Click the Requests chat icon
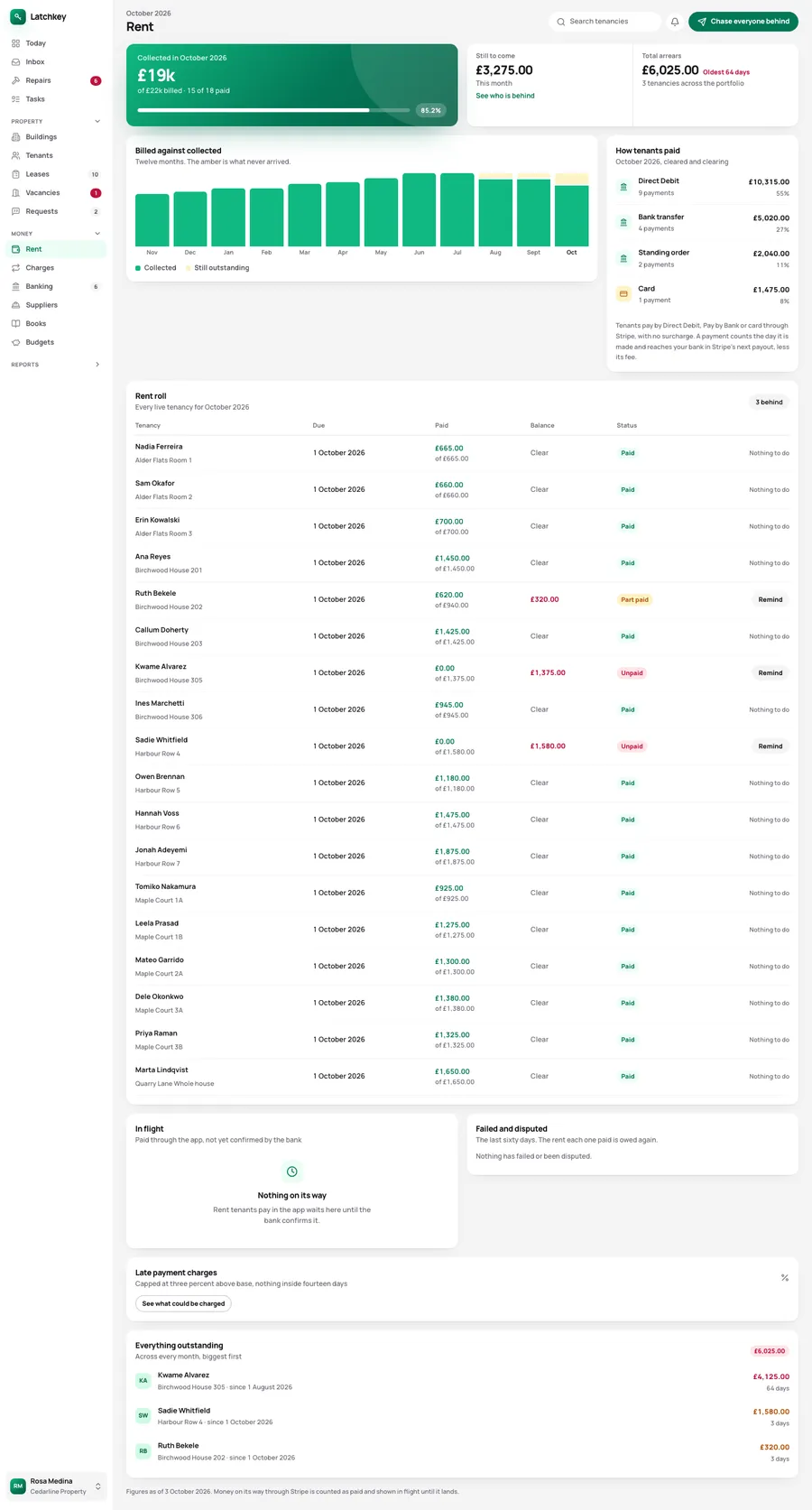This screenshot has width=812, height=1510. coord(15,211)
